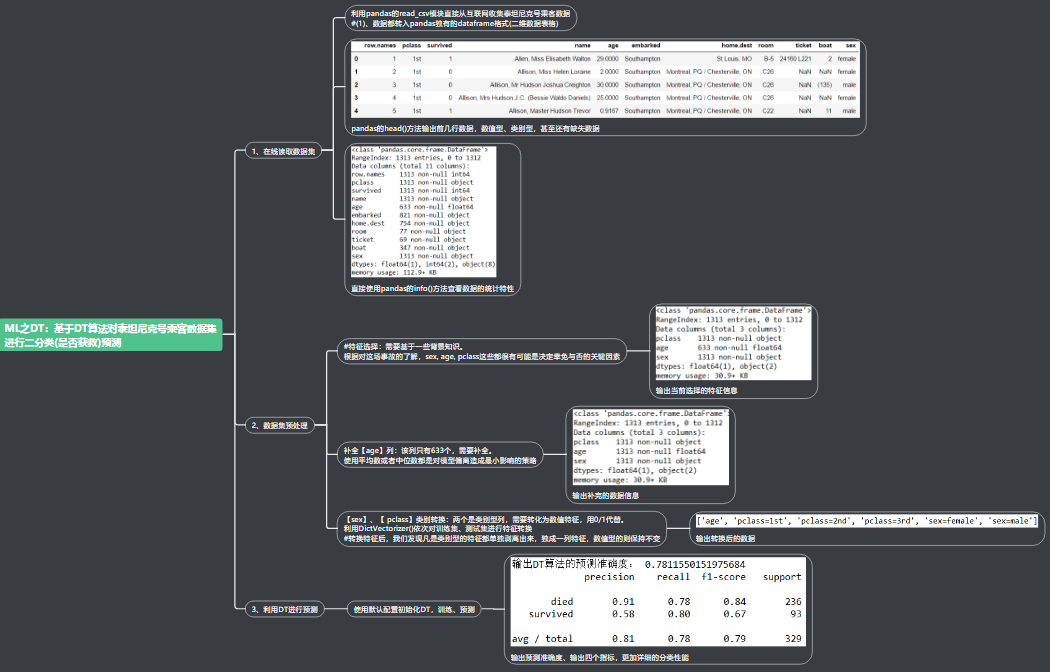Click the '补全【age】列' node
Viewport: 1050px width, 672px height.
(440, 455)
